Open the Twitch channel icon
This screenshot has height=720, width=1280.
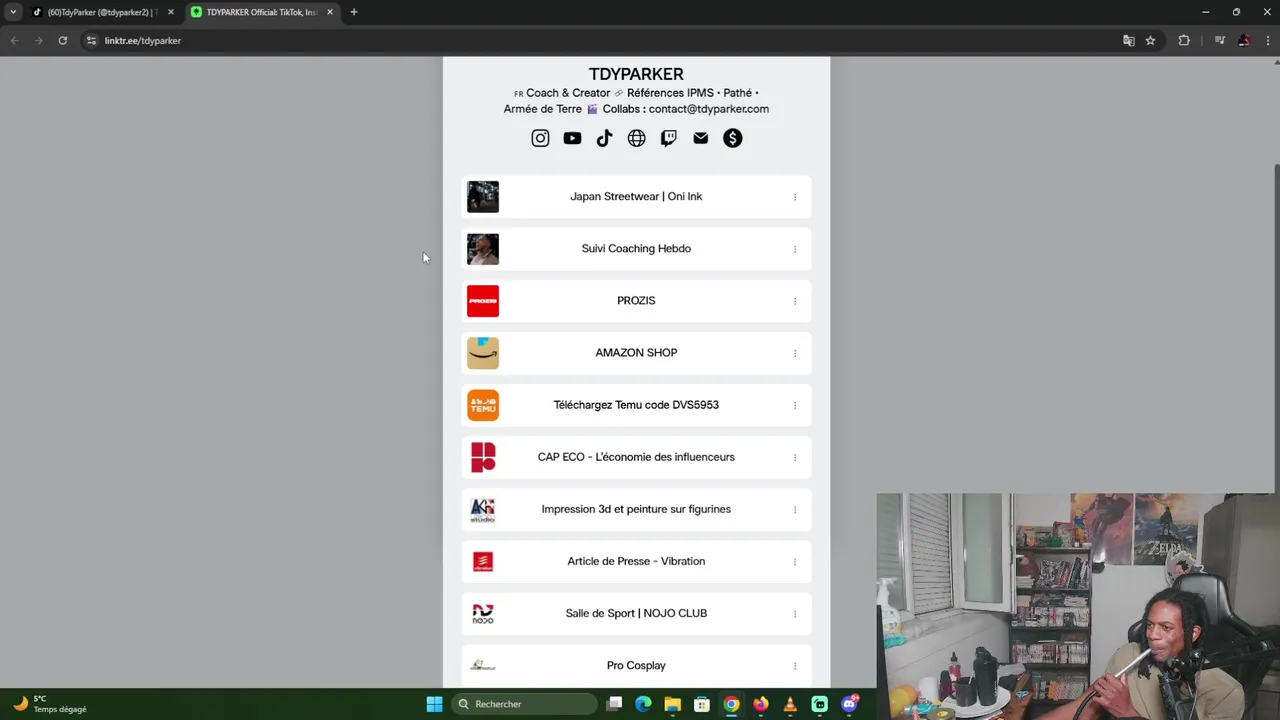click(668, 138)
